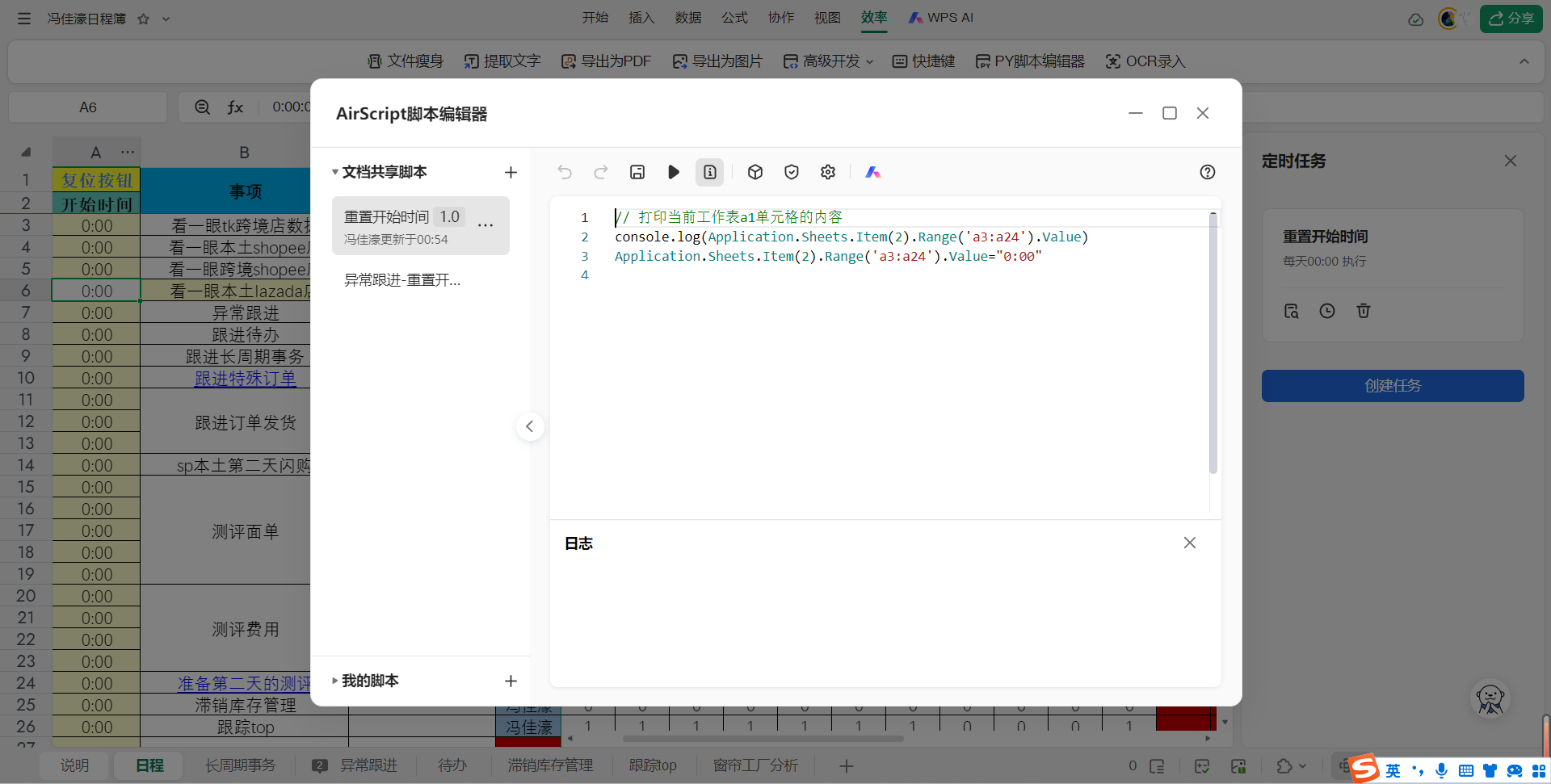This screenshot has width=1551, height=784.
Task: Toggle Sogou IME 英 language mode
Action: (x=1393, y=770)
